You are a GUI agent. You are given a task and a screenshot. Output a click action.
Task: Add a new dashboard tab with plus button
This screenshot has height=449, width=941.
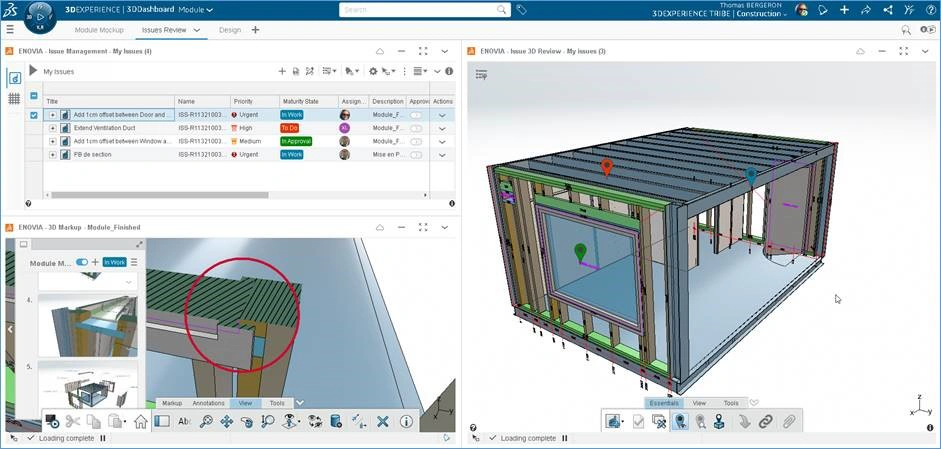(x=255, y=30)
